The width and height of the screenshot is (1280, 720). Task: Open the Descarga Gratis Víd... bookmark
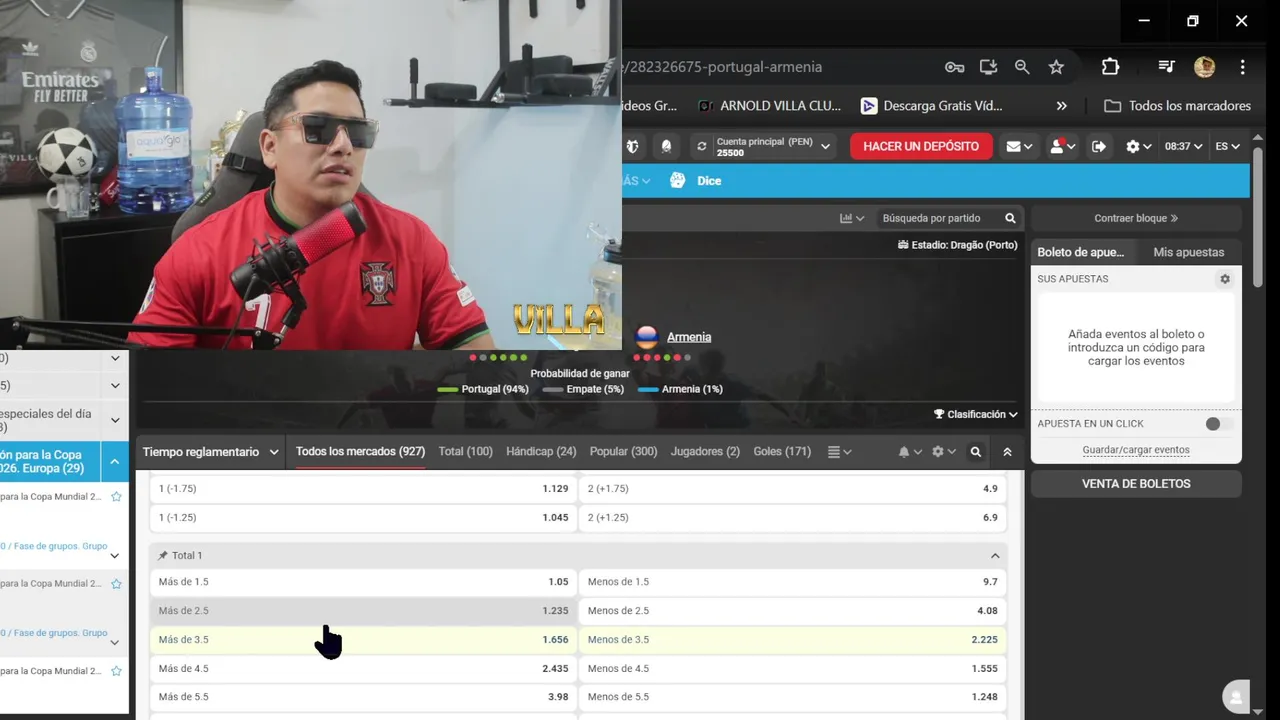tap(932, 106)
